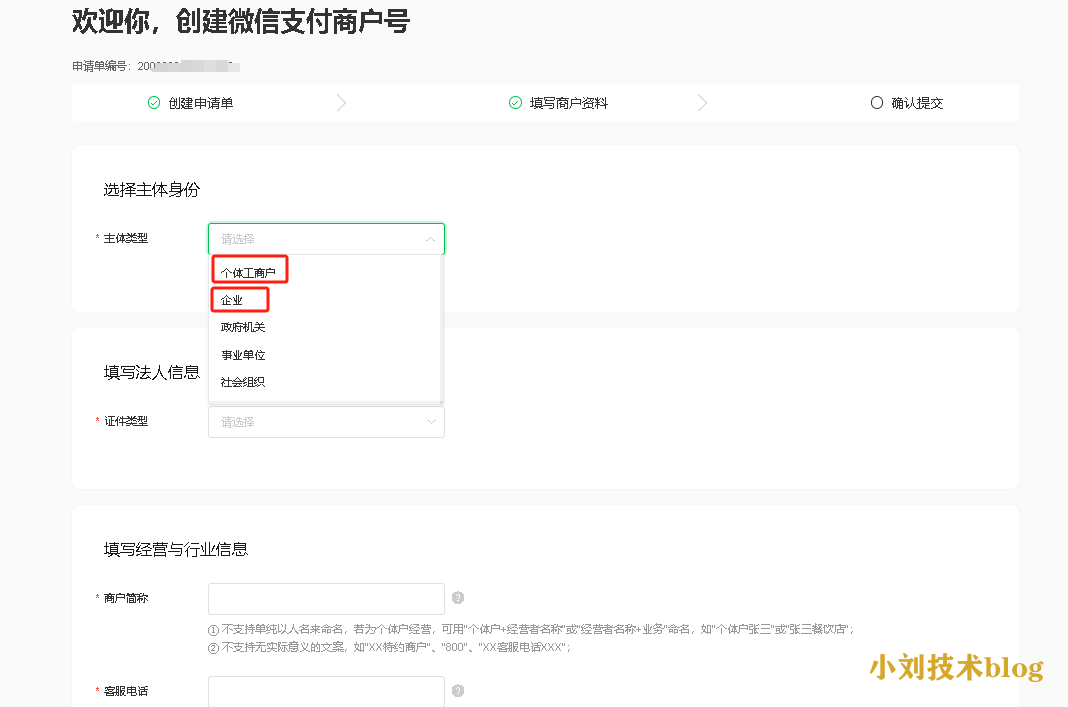Image resolution: width=1068 pixels, height=707 pixels.
Task: Collapse the 主体类型 dropdown via its arrow
Action: coord(430,239)
